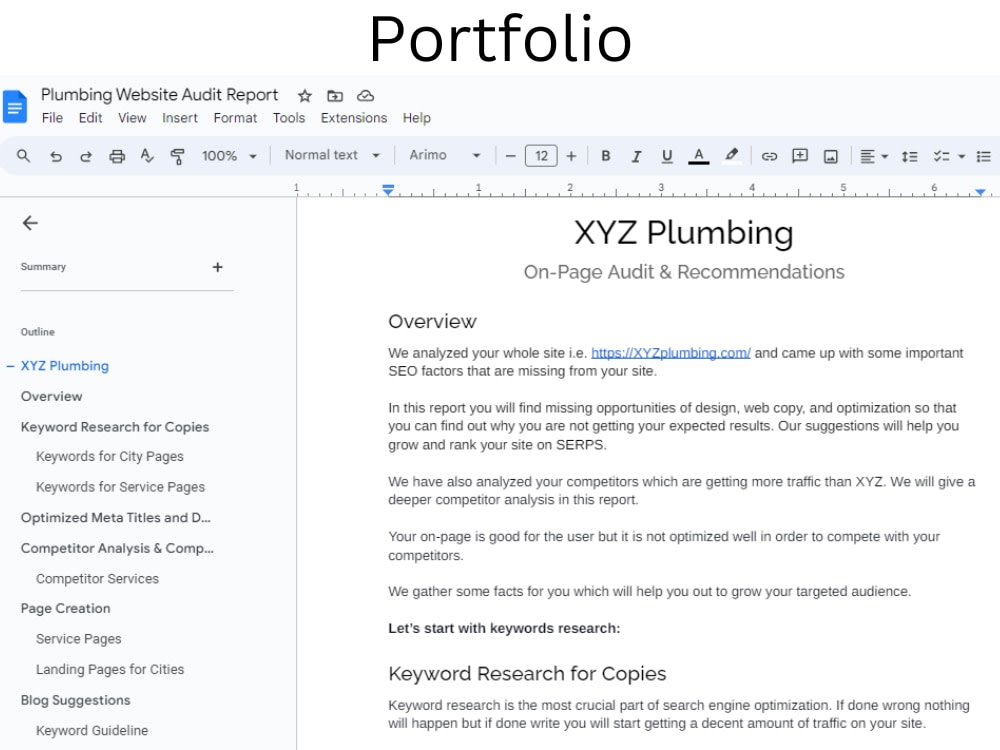This screenshot has width=1000, height=750.
Task: Open the File menu
Action: 52,118
